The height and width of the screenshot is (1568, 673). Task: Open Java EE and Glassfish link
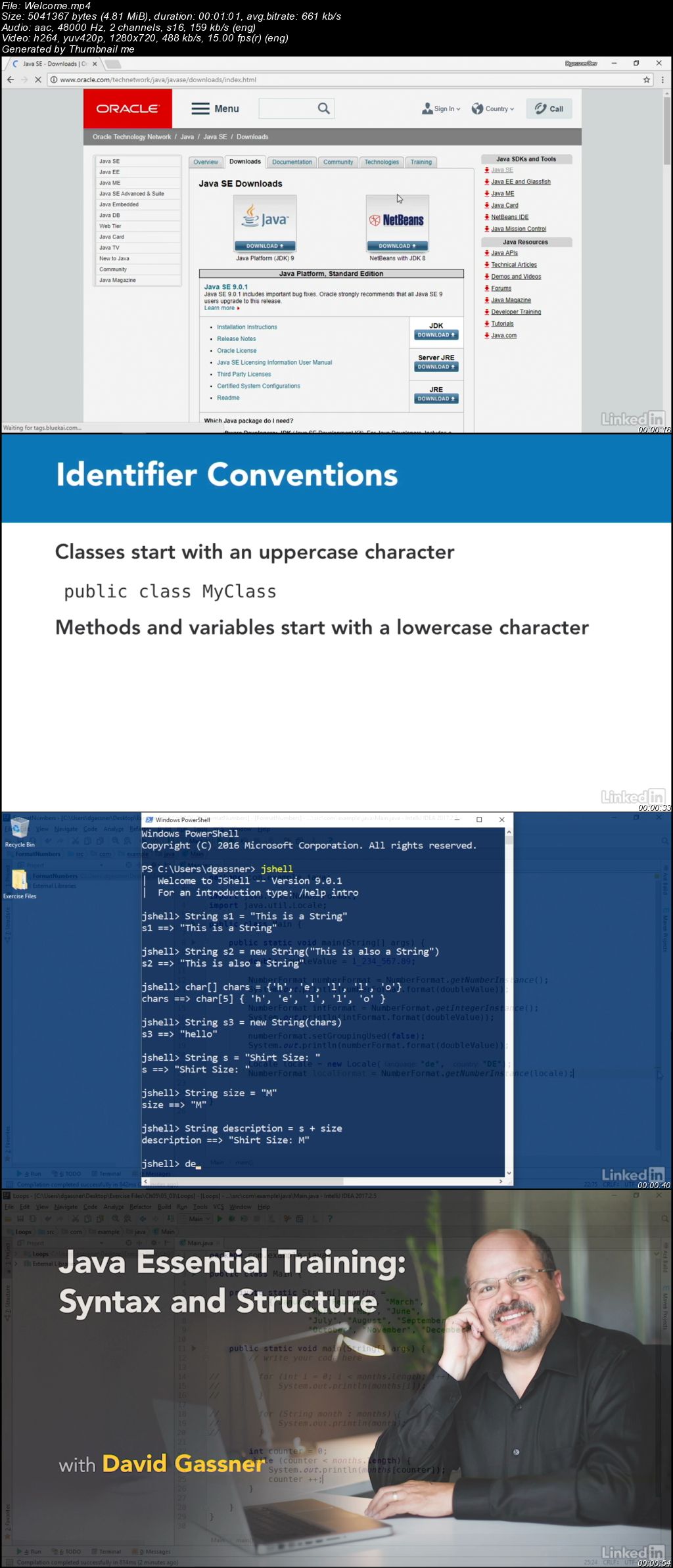(x=521, y=182)
